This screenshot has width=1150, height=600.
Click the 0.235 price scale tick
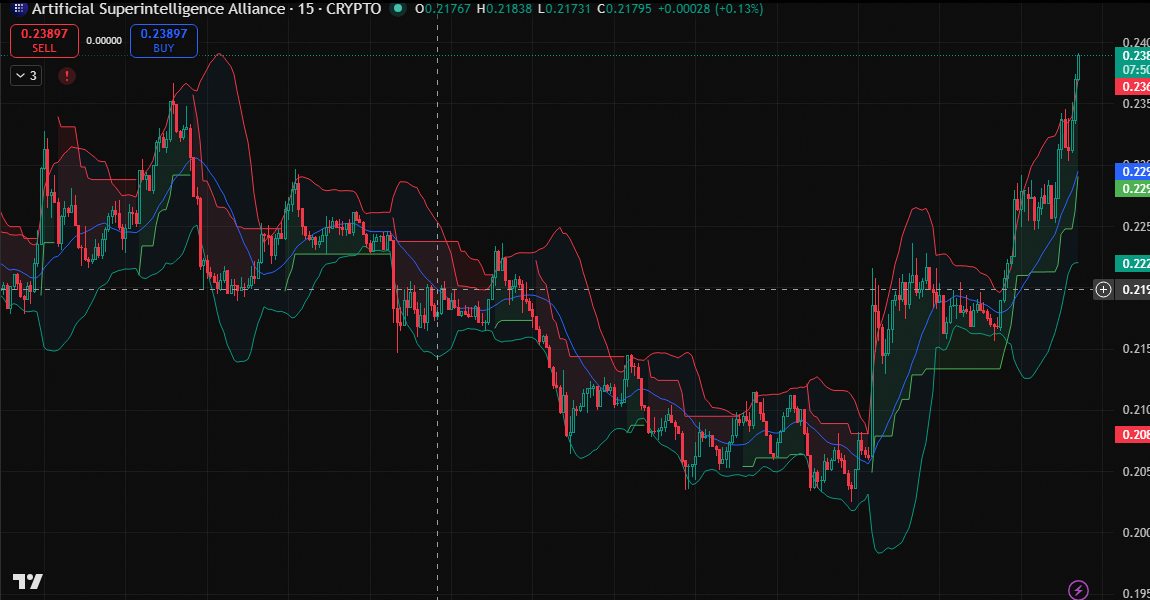(x=1136, y=103)
